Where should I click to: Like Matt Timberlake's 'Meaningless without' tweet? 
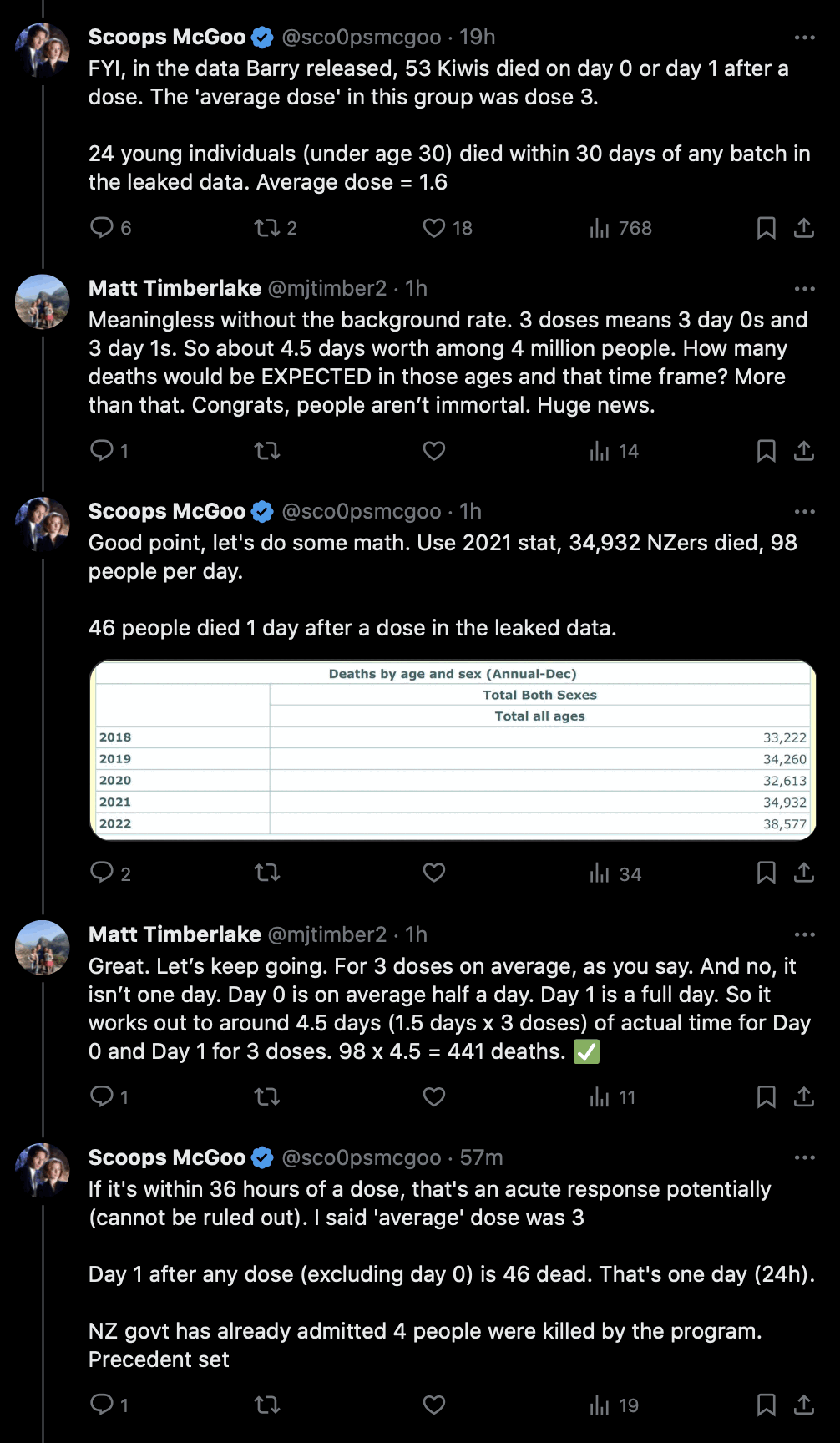point(434,451)
